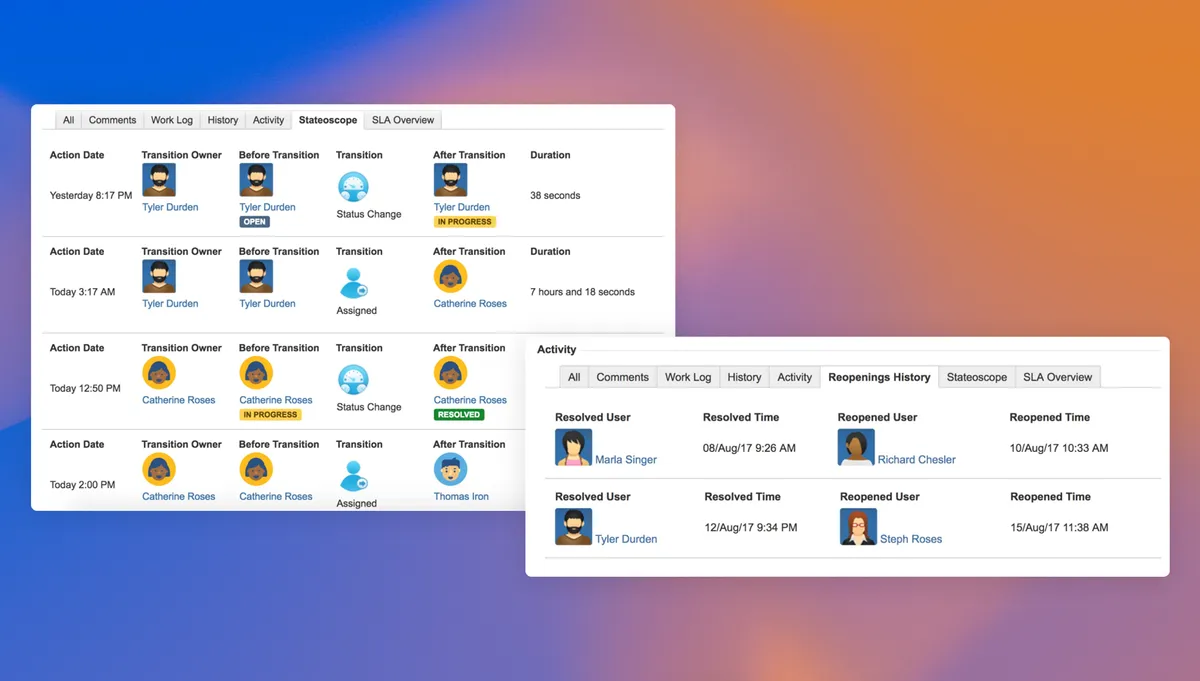Click Transition Owner avatar in Today 2:00 PM row
The width and height of the screenshot is (1200, 681).
(159, 469)
